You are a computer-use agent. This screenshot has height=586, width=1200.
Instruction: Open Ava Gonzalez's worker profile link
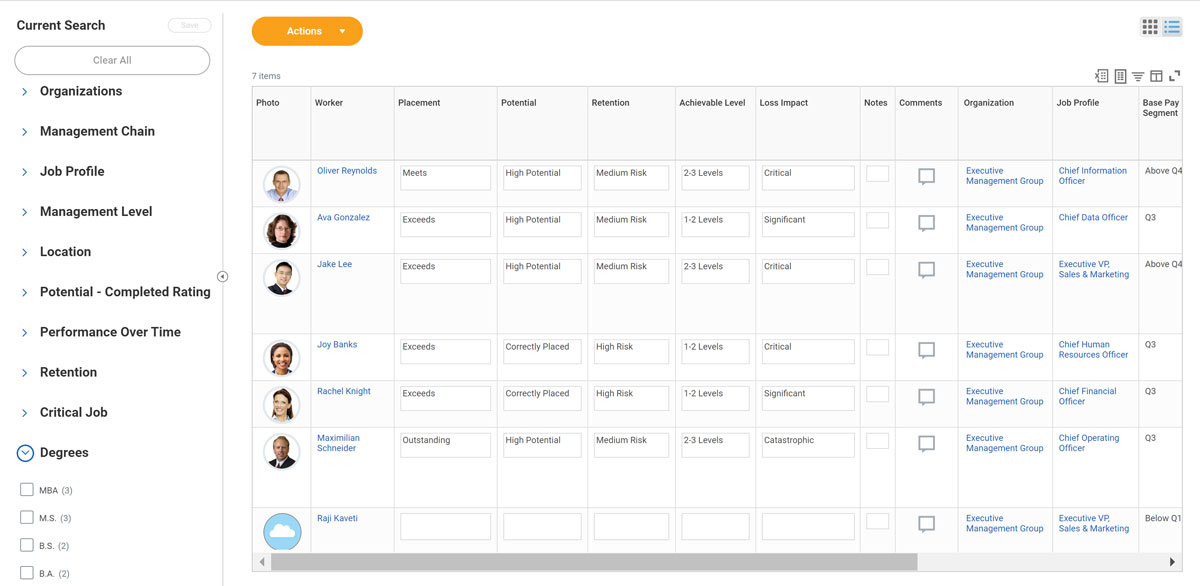tap(344, 217)
